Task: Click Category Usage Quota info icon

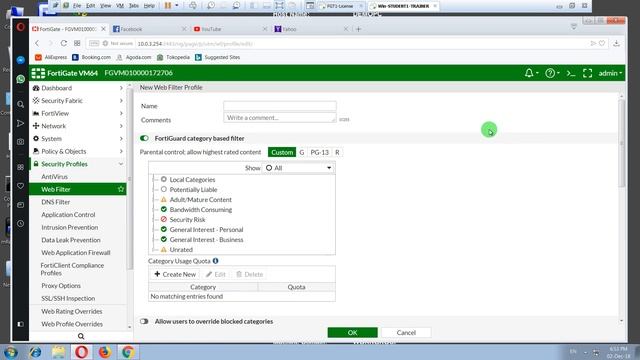Action: pos(215,261)
